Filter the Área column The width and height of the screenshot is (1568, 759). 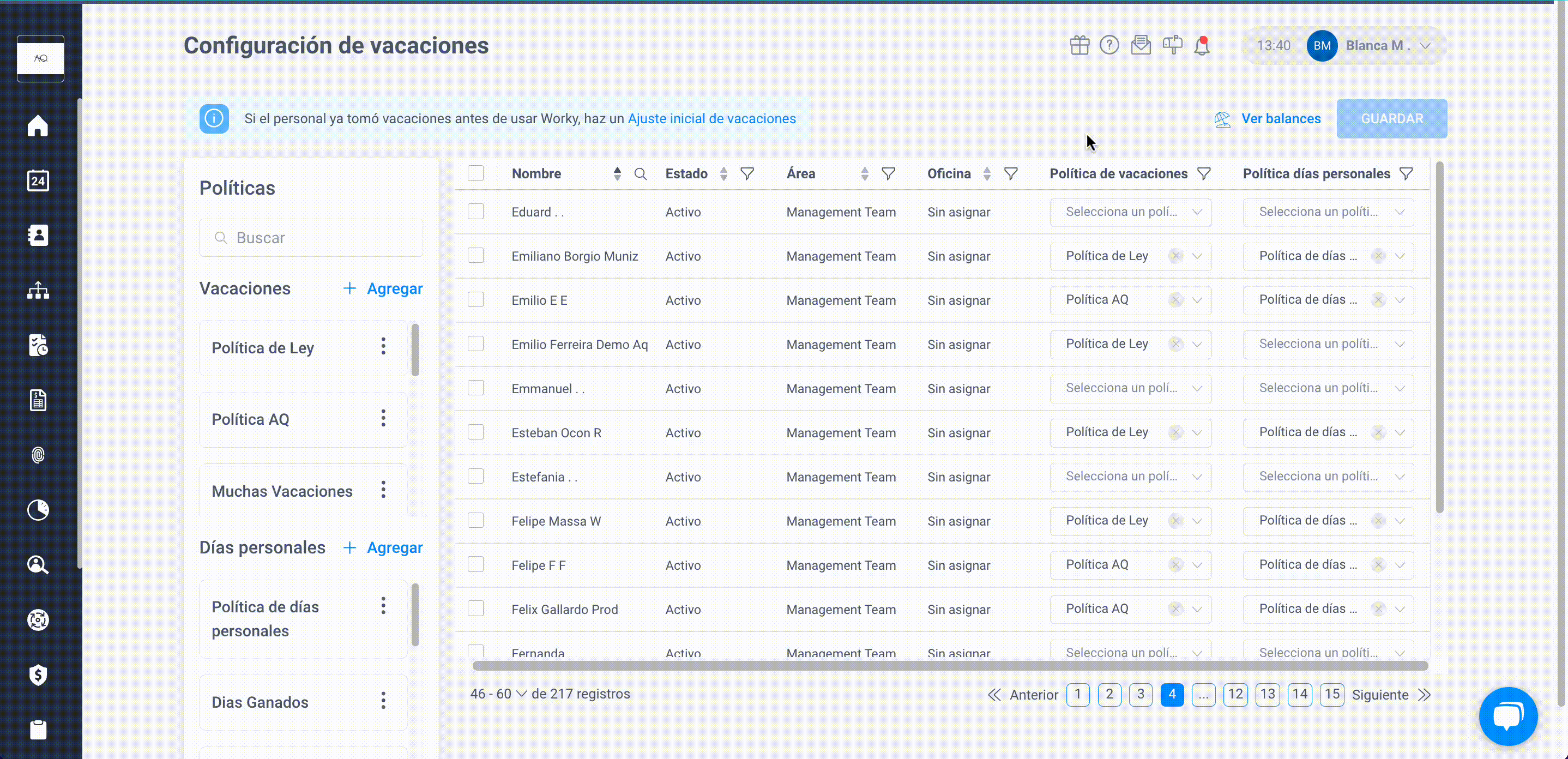tap(888, 174)
